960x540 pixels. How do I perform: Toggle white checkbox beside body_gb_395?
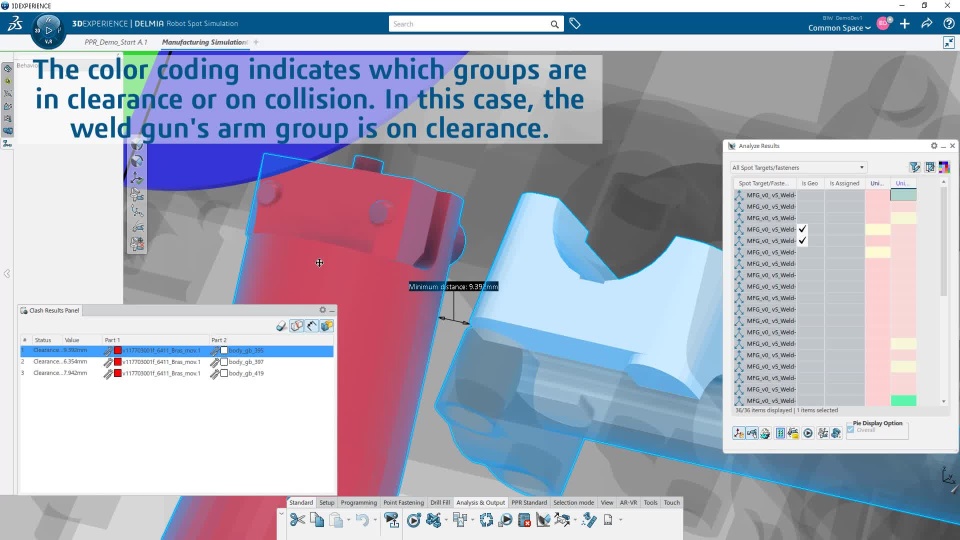pyautogui.click(x=224, y=351)
